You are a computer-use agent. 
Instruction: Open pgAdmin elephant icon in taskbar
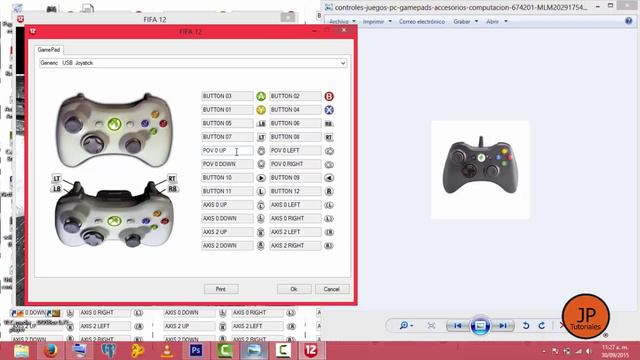109,351
